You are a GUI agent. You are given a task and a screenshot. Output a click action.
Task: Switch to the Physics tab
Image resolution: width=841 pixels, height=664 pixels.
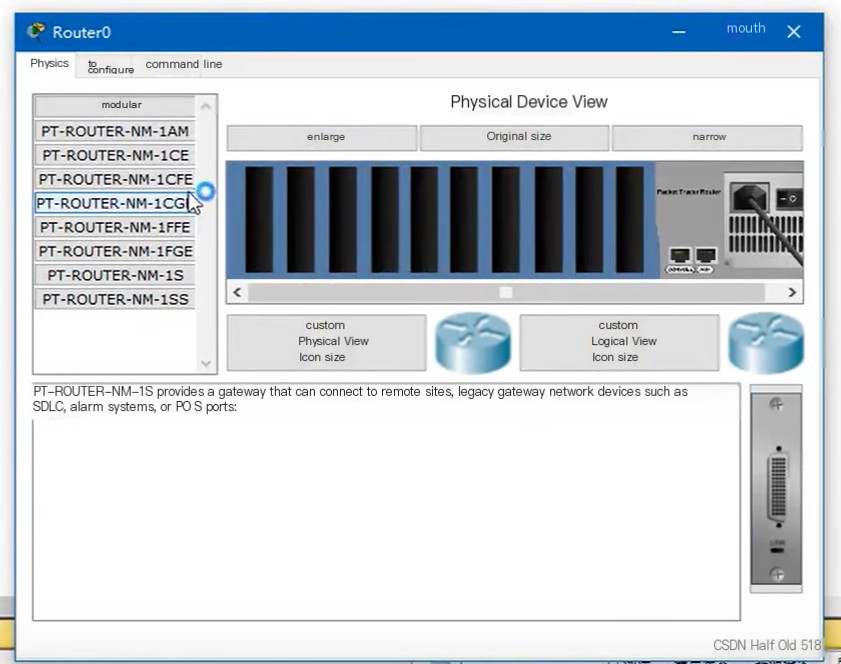[49, 63]
